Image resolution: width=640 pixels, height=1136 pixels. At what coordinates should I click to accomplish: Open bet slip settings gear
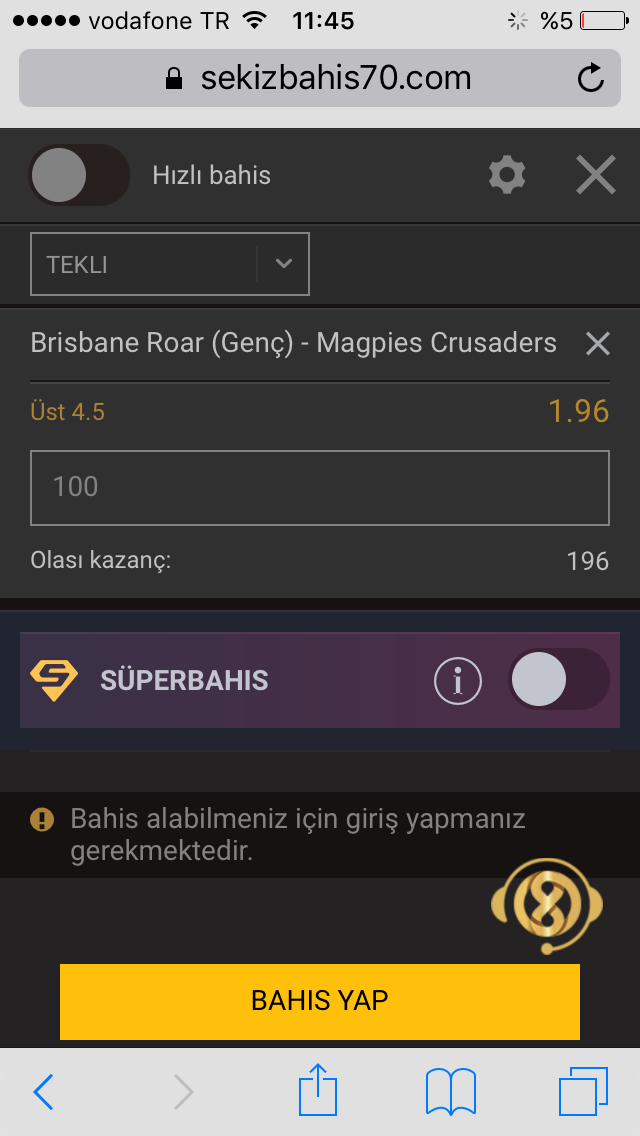[507, 175]
